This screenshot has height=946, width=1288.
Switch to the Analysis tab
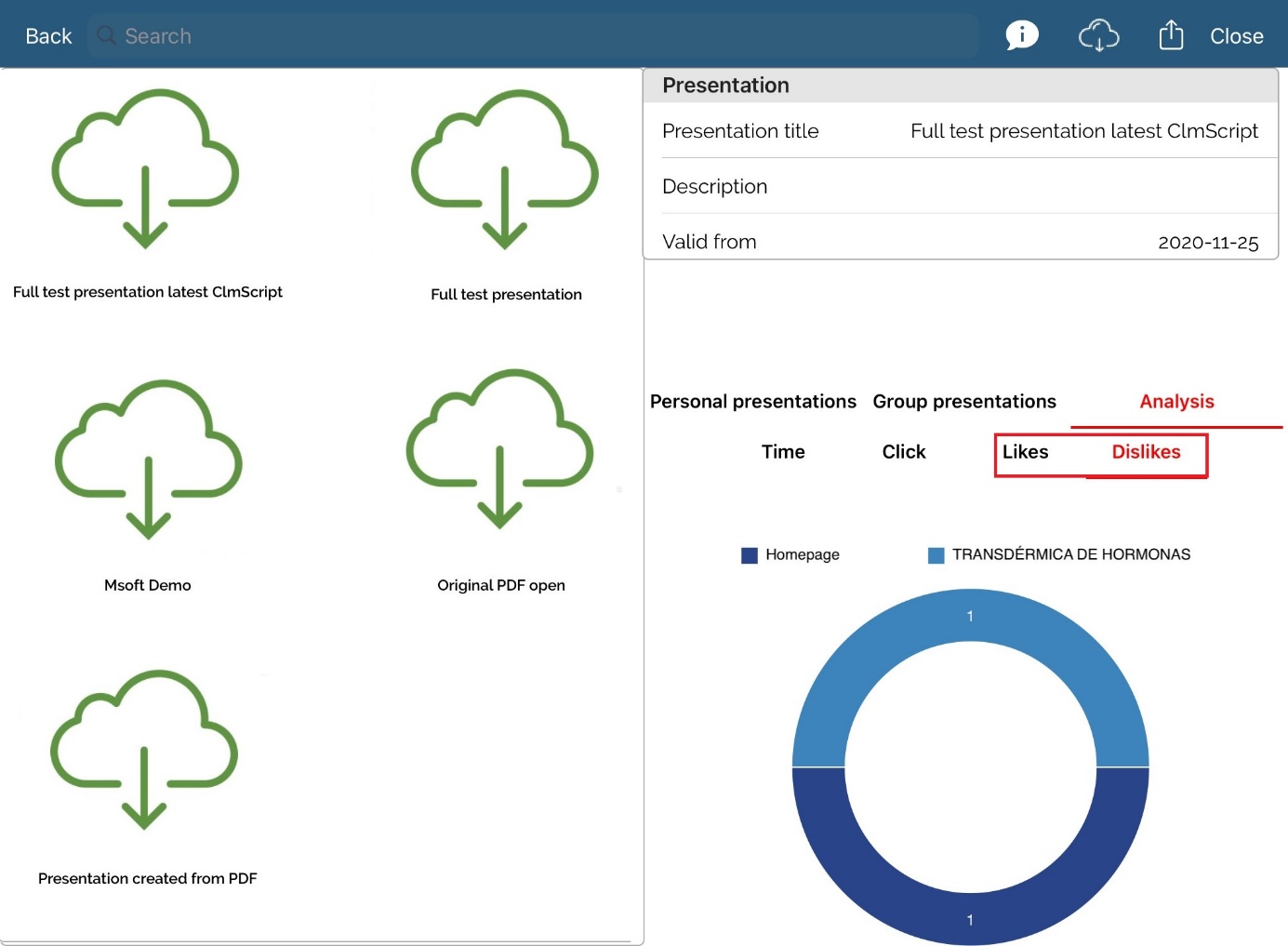coord(1176,402)
